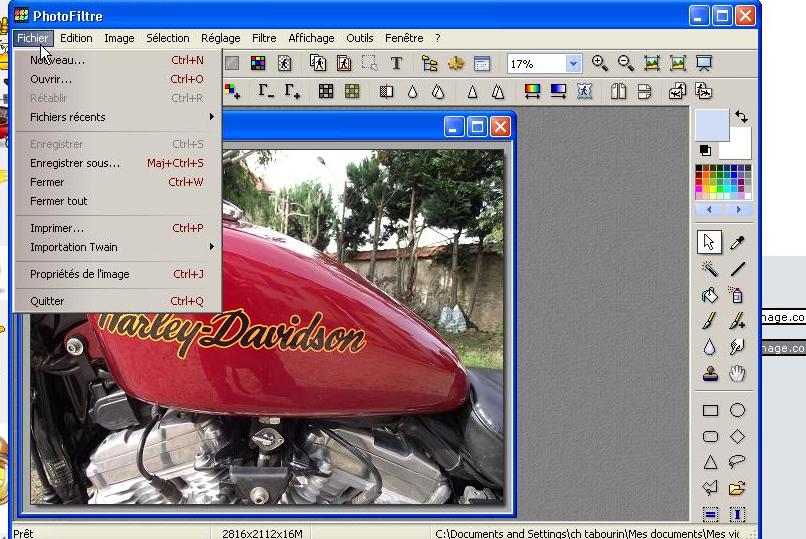
Task: Choose Quitter from Fichier menu
Action: coord(118,301)
